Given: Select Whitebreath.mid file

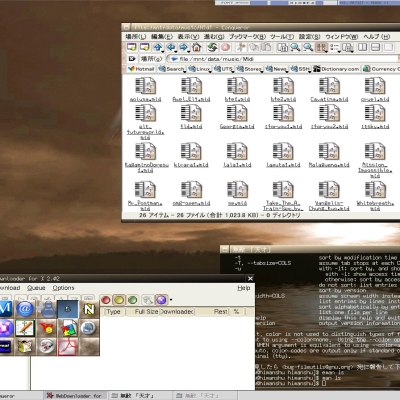Looking at the screenshot, I should (375, 196).
